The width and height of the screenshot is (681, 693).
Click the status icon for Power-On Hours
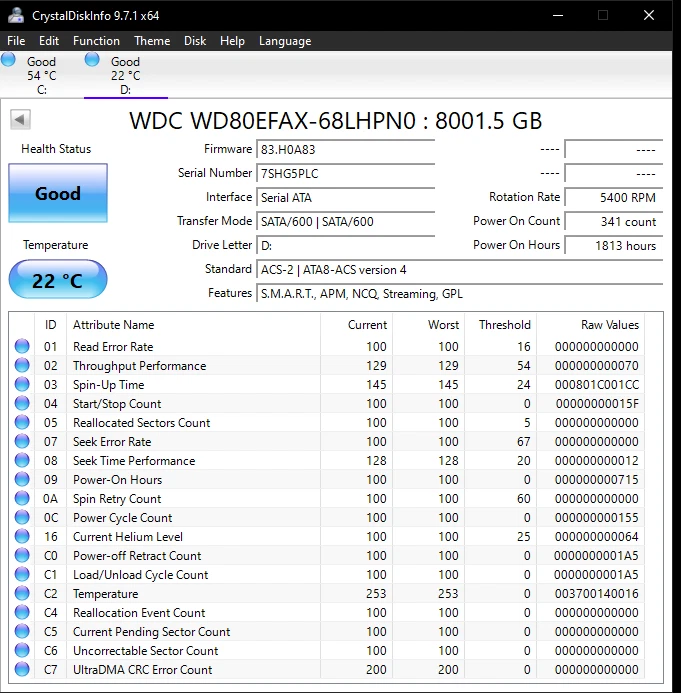pos(22,479)
